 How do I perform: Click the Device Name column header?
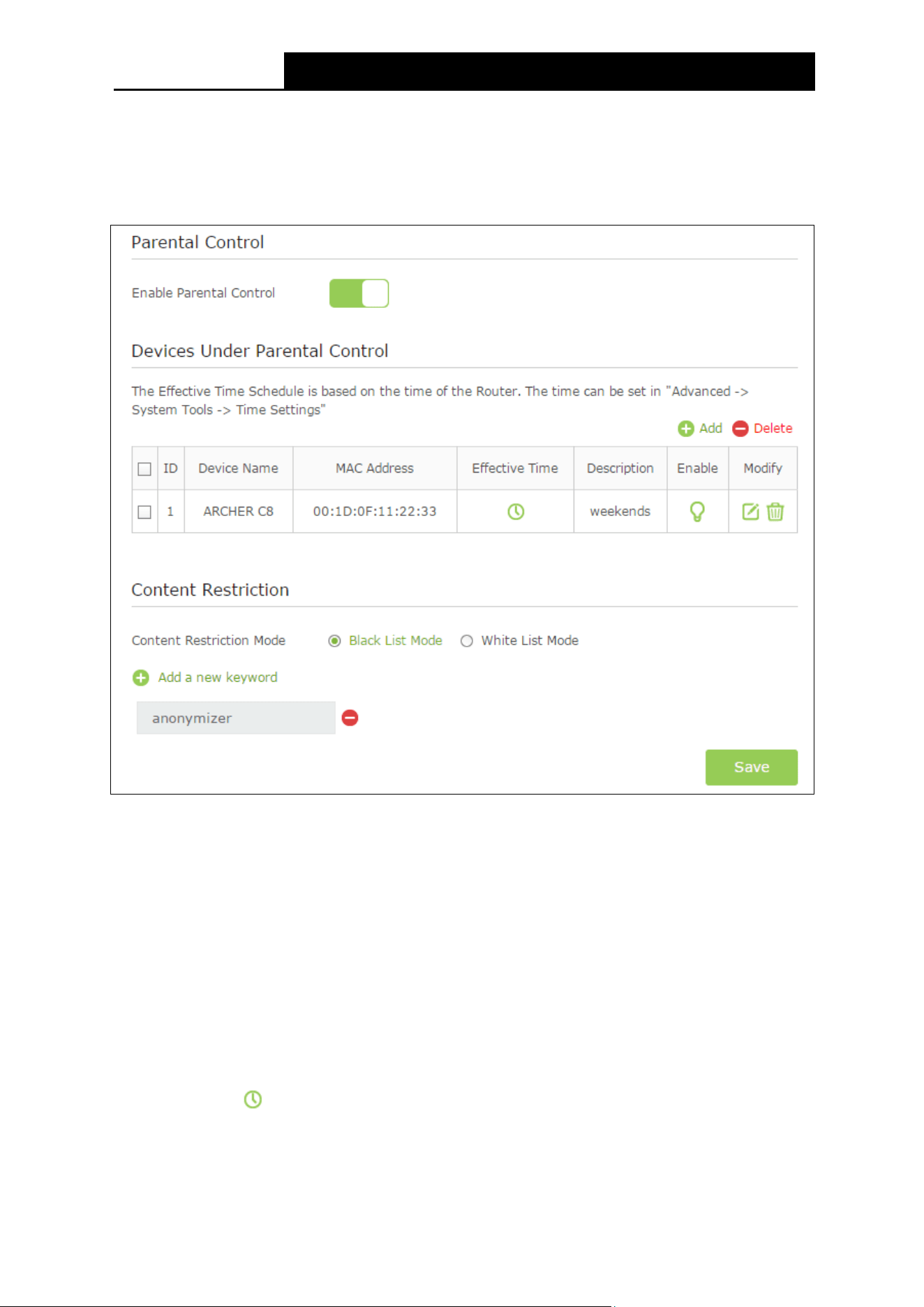click(239, 468)
